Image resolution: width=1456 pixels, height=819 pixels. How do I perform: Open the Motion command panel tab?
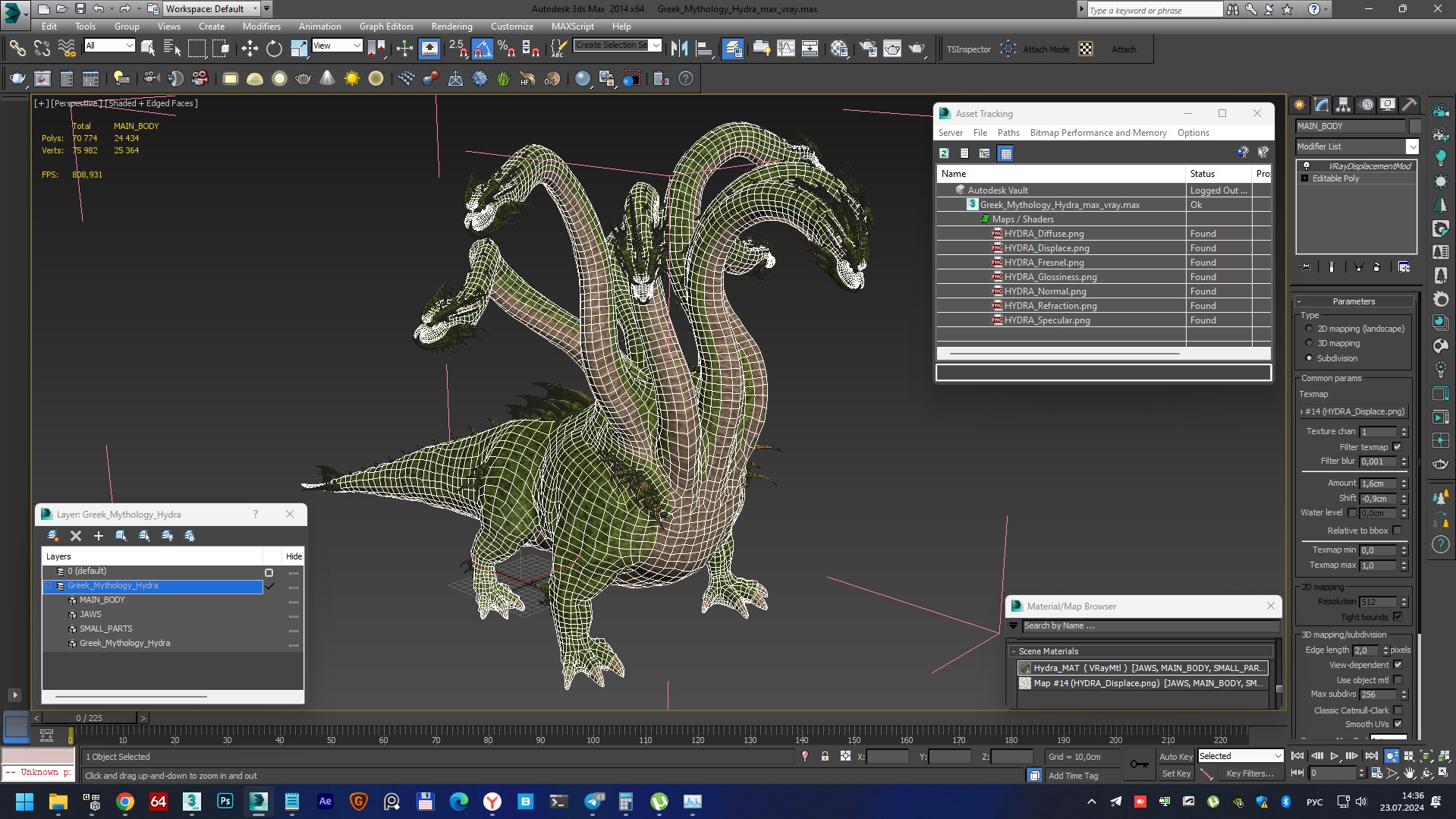click(x=1366, y=105)
